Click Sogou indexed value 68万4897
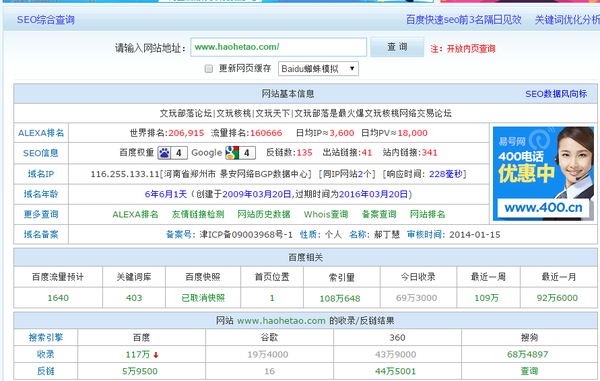 pos(528,355)
